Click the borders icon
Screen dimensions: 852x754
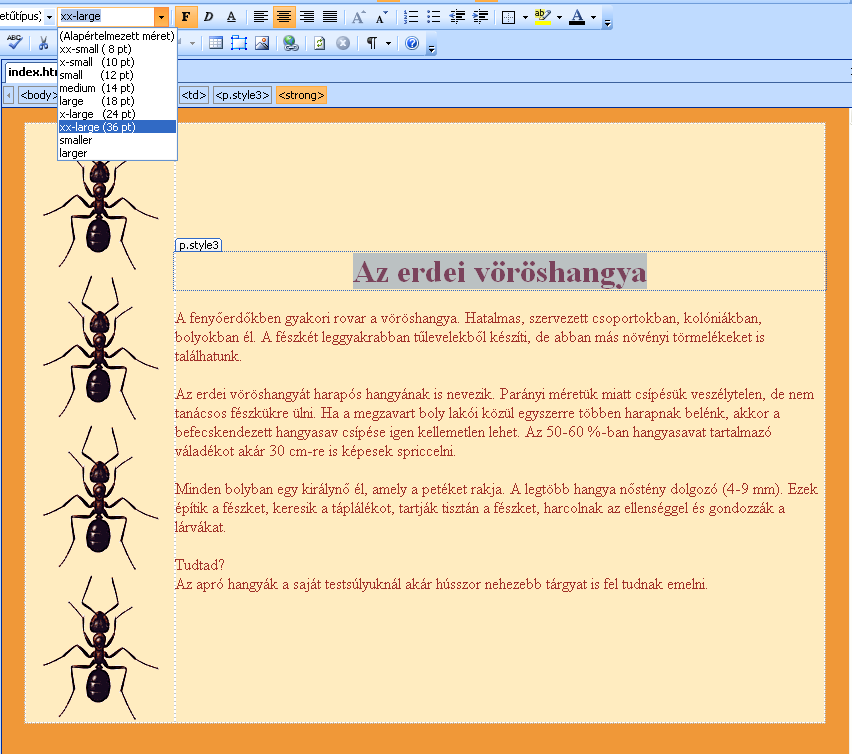coord(509,17)
